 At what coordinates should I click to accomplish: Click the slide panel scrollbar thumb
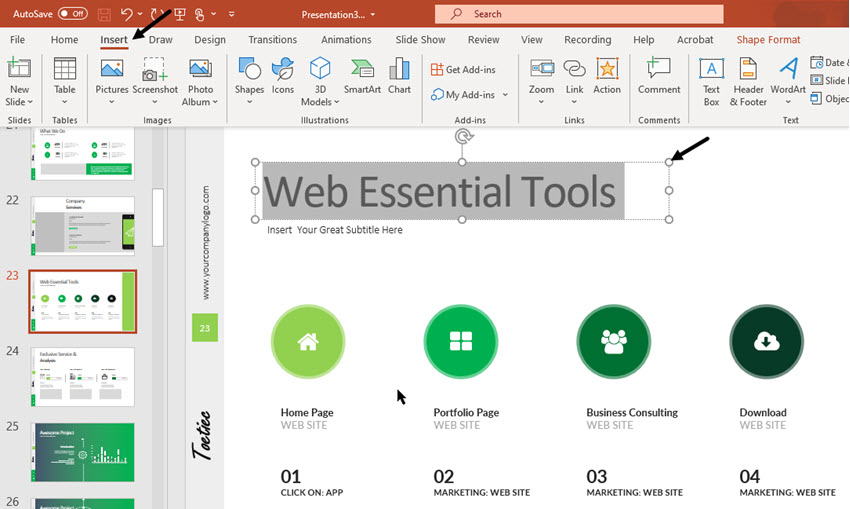[158, 217]
